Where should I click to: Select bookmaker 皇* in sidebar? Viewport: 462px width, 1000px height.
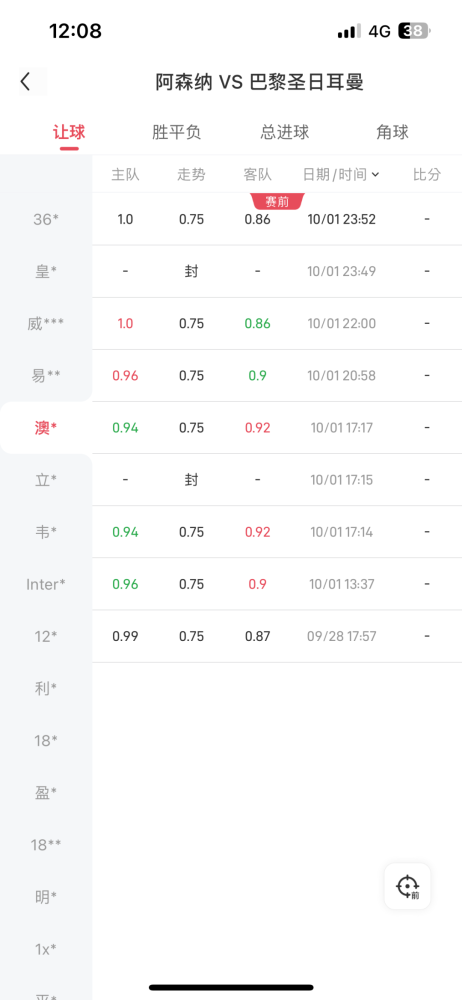point(46,272)
